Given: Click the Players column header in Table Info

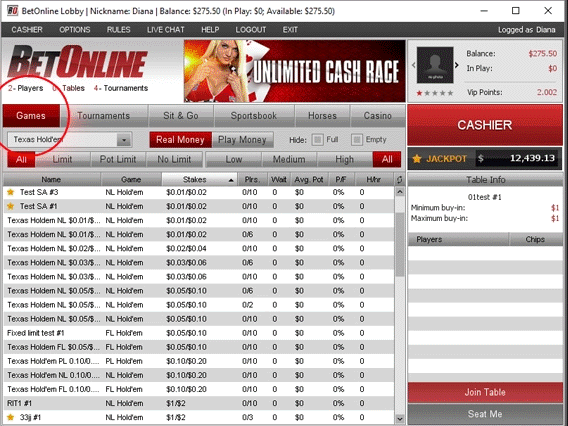Looking at the screenshot, I should click(458, 239).
